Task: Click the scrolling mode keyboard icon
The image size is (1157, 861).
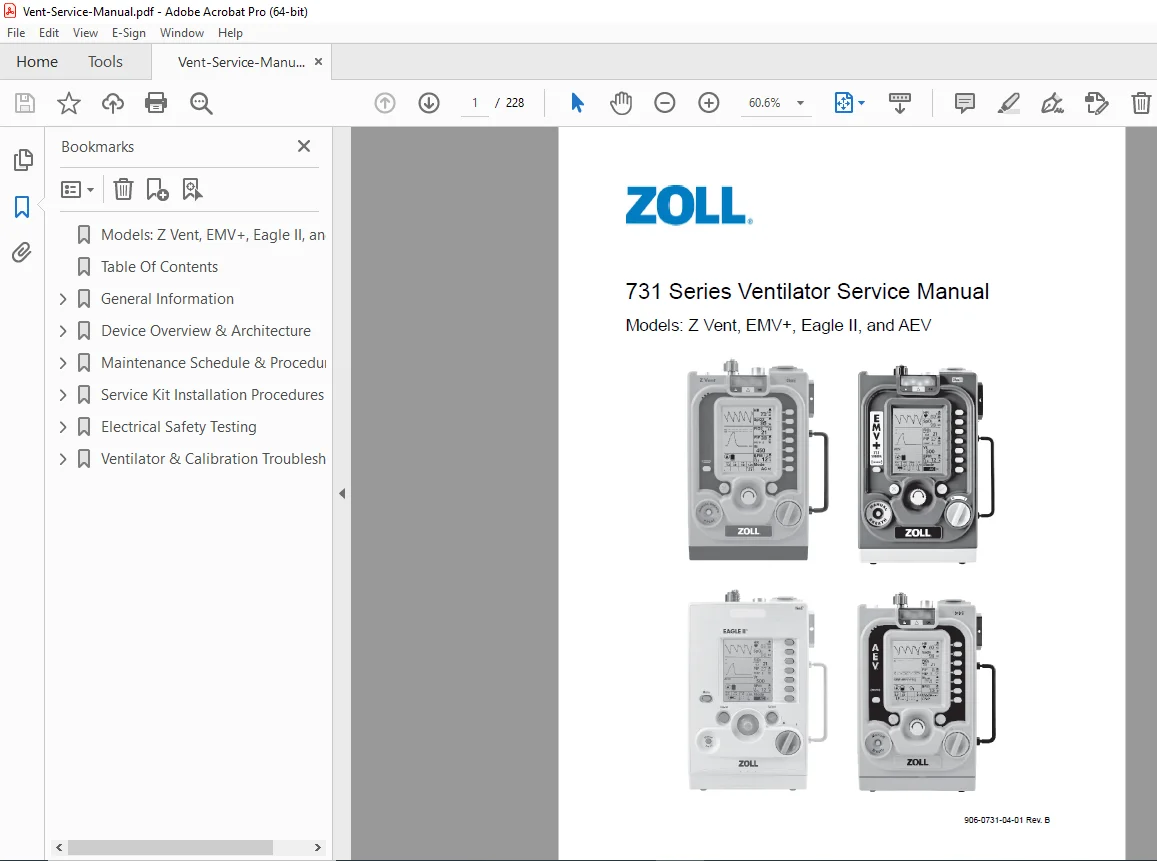Action: point(899,103)
